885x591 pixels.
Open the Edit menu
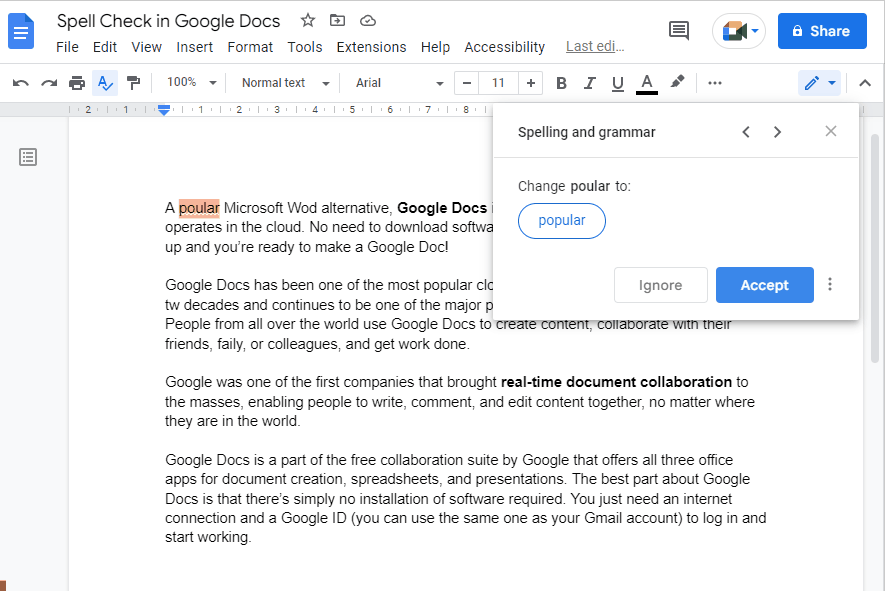[104, 47]
